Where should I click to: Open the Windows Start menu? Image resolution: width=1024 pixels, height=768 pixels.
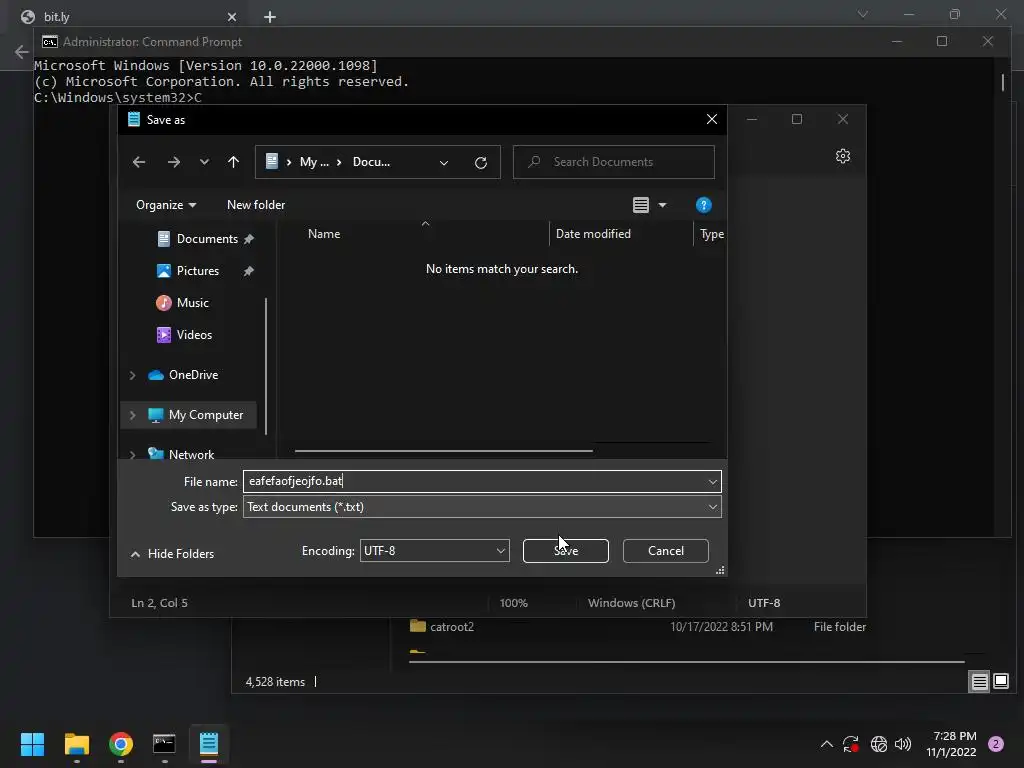click(x=32, y=744)
